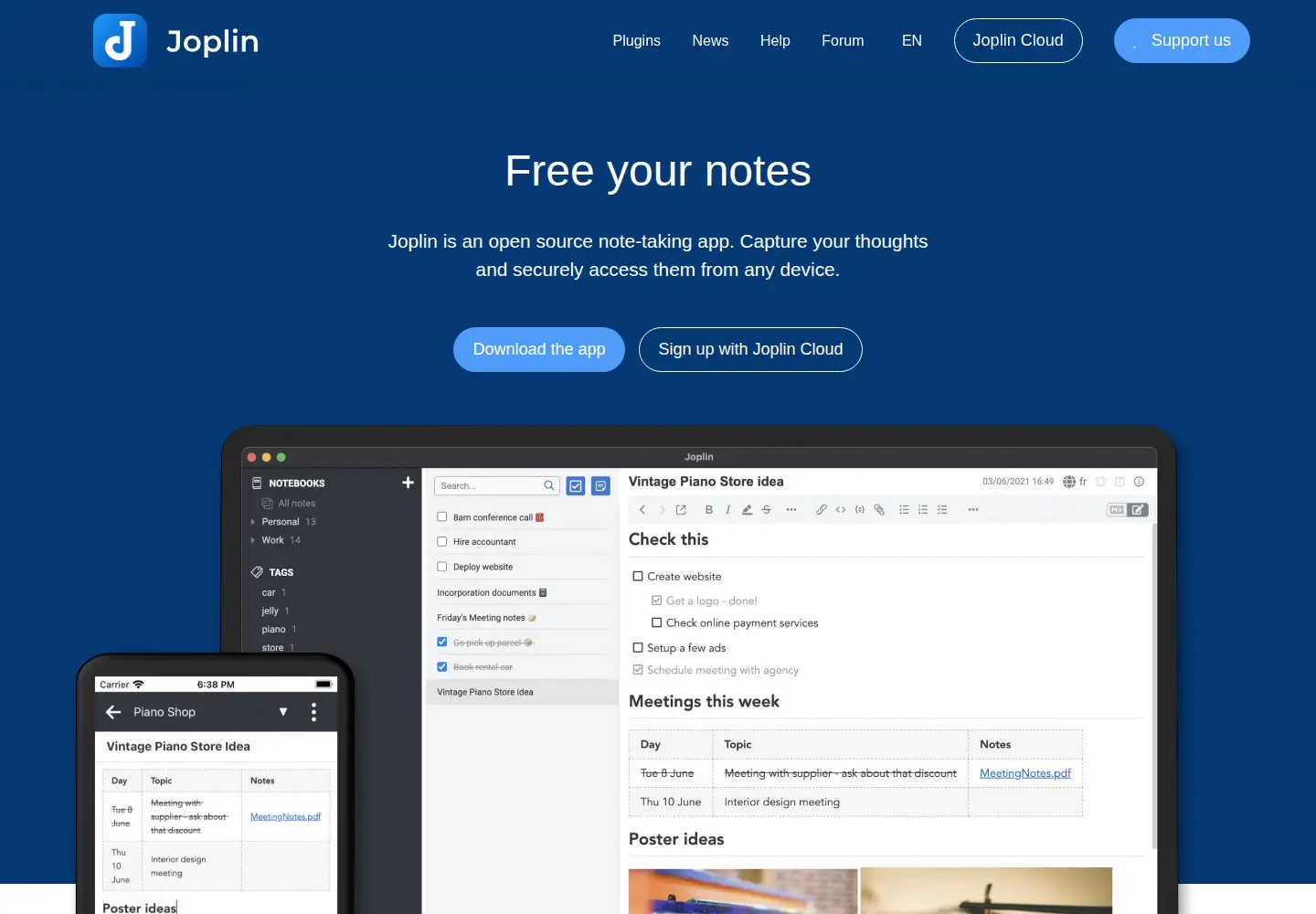Image resolution: width=1316 pixels, height=914 pixels.
Task: Insert hyperlink using the link icon
Action: [822, 510]
